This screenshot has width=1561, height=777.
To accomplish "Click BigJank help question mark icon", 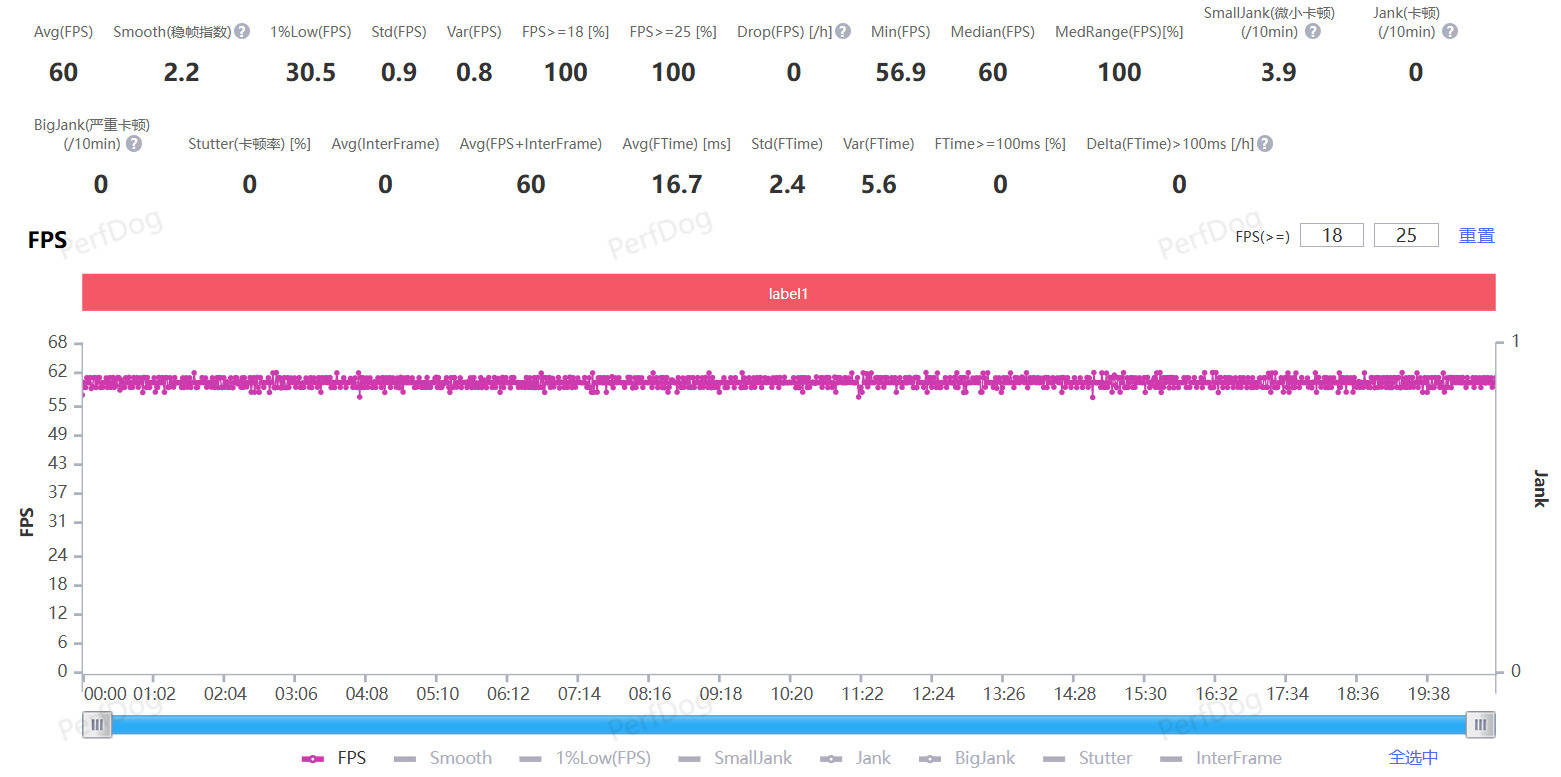I will [133, 144].
